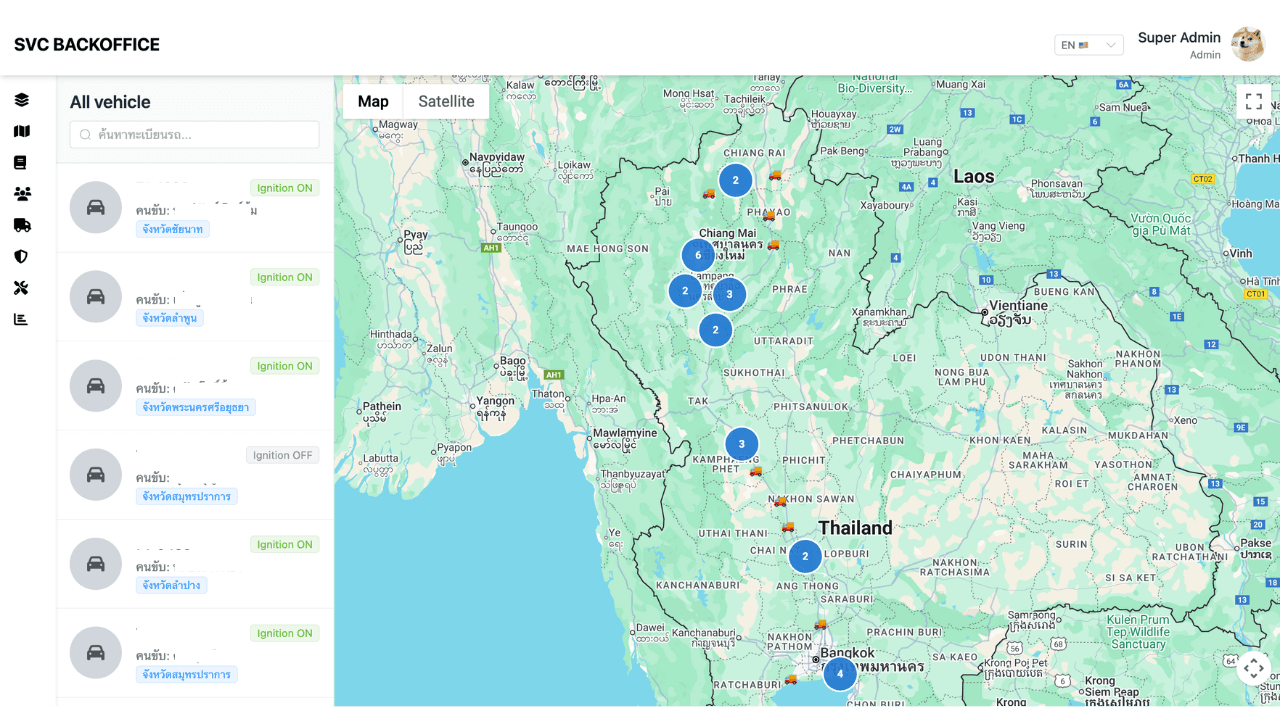Viewport: 1280px width, 720px height.
Task: Open the maintenance tools sidebar icon
Action: pos(21,288)
